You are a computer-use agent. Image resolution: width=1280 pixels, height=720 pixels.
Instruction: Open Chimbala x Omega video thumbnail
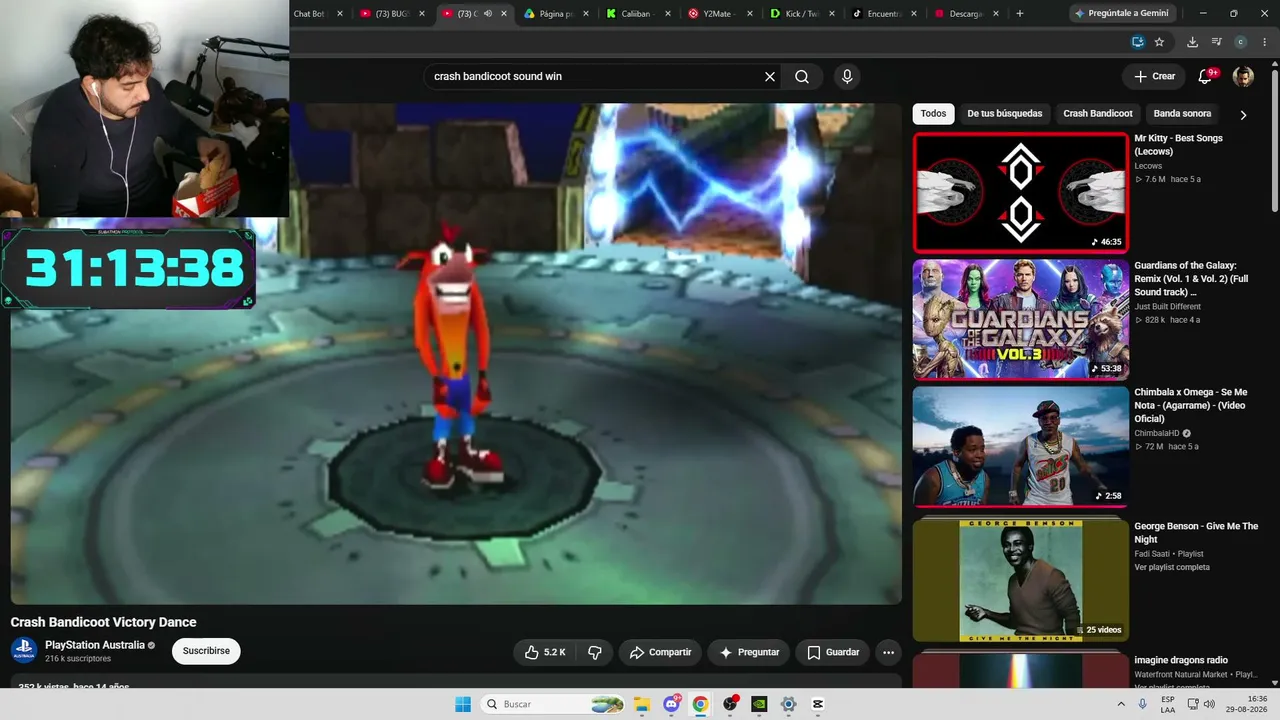[x=1020, y=447]
